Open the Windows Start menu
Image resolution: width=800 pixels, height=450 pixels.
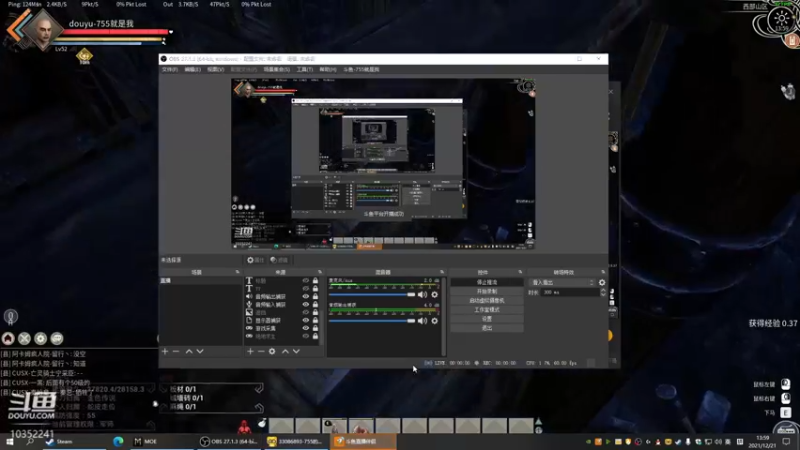[x=9, y=441]
